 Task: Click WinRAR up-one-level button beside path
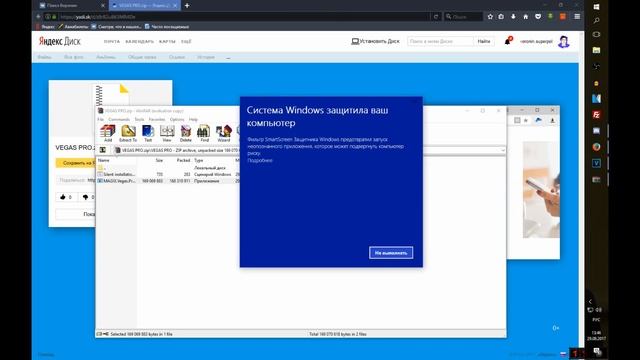103,150
